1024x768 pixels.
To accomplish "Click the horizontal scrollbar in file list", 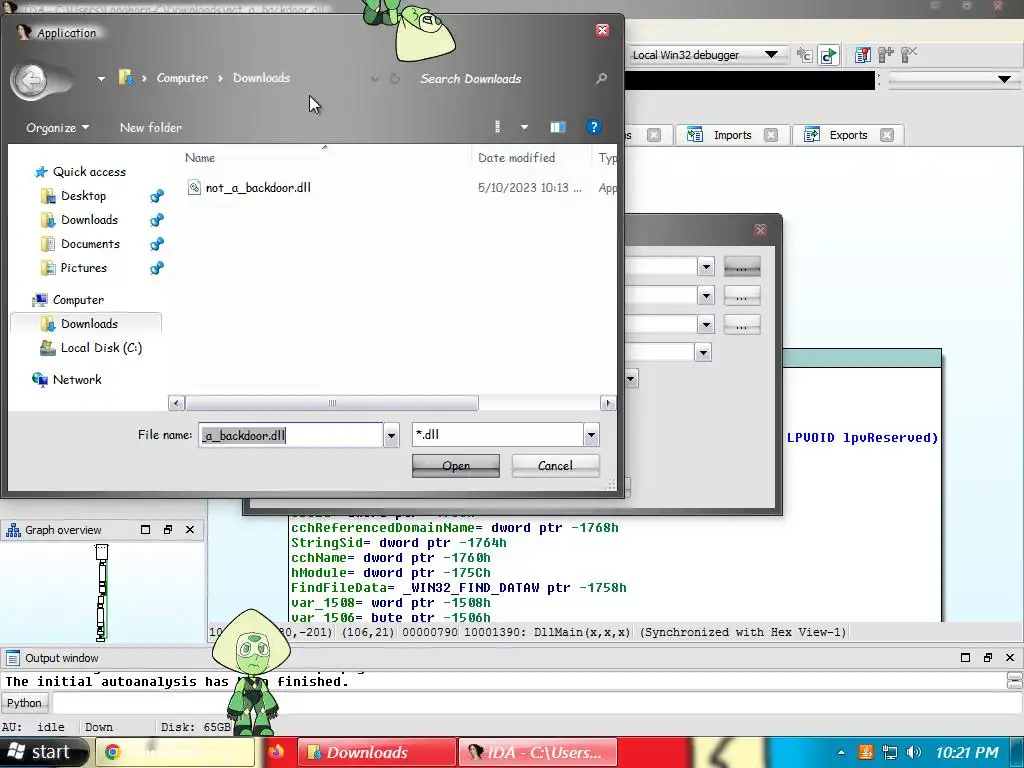I will [x=332, y=403].
